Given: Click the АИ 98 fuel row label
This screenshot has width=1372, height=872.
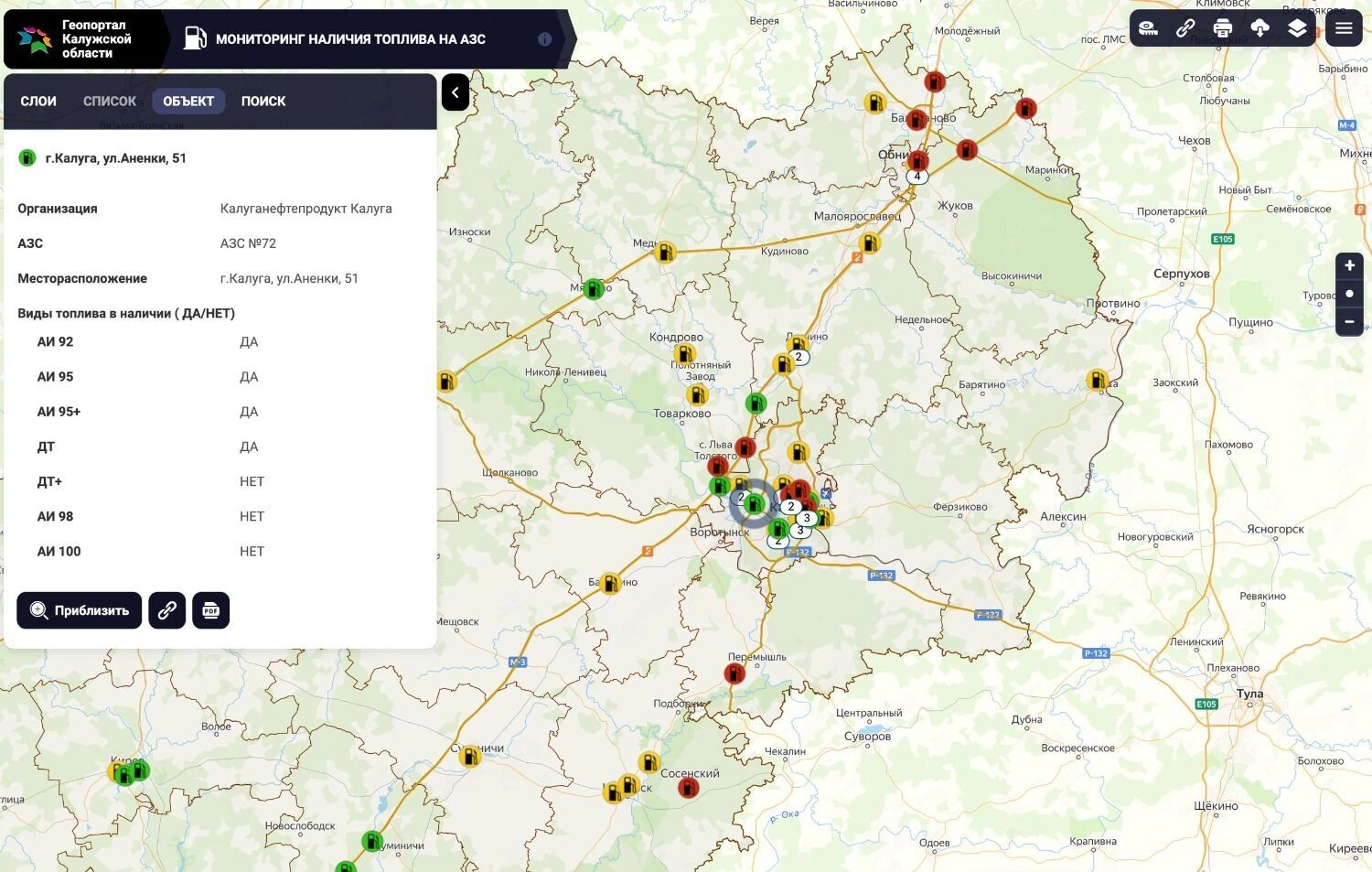Looking at the screenshot, I should point(55,516).
